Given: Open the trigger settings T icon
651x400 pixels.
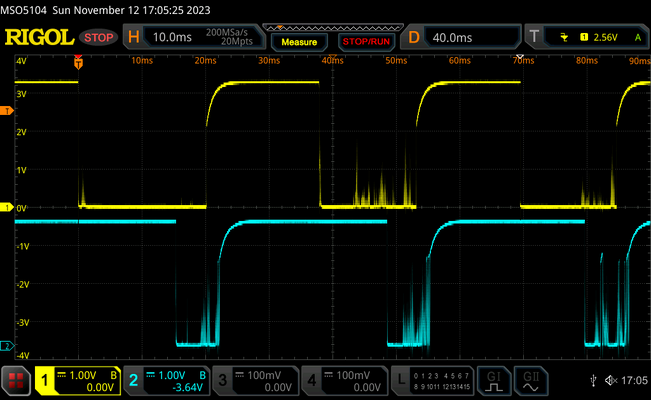Looking at the screenshot, I should pyautogui.click(x=534, y=37).
